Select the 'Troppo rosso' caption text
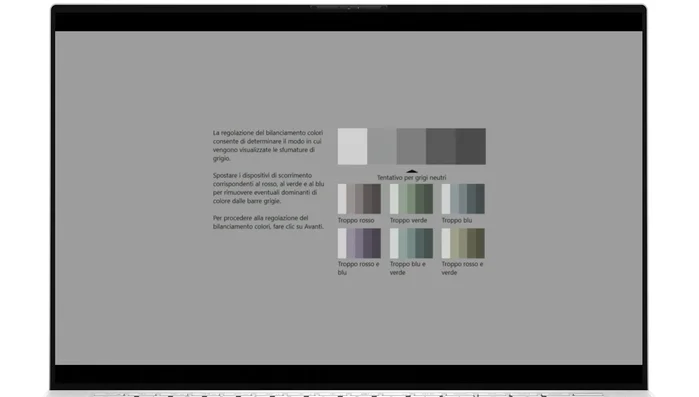This screenshot has height=397, width=699. pos(356,220)
